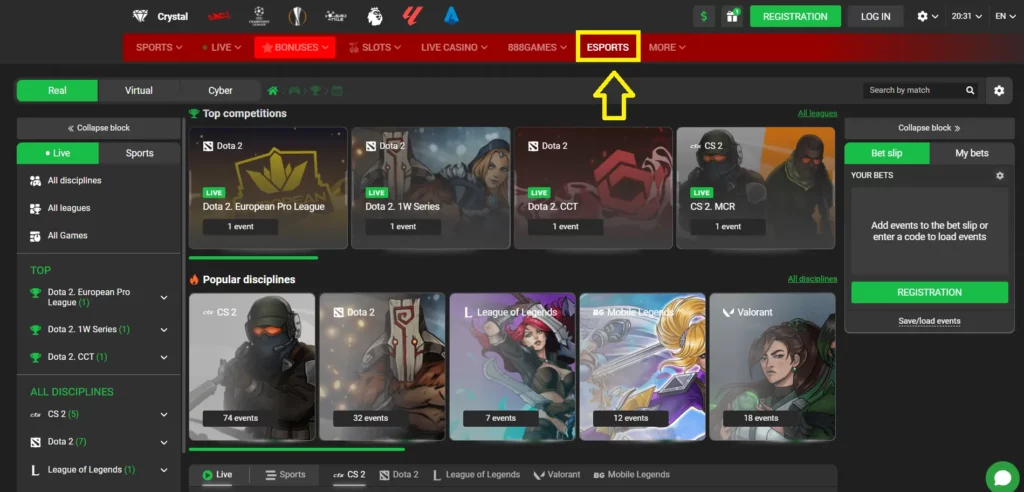Switch to Virtual mode
Screen dimensions: 1024x492
click(x=139, y=91)
